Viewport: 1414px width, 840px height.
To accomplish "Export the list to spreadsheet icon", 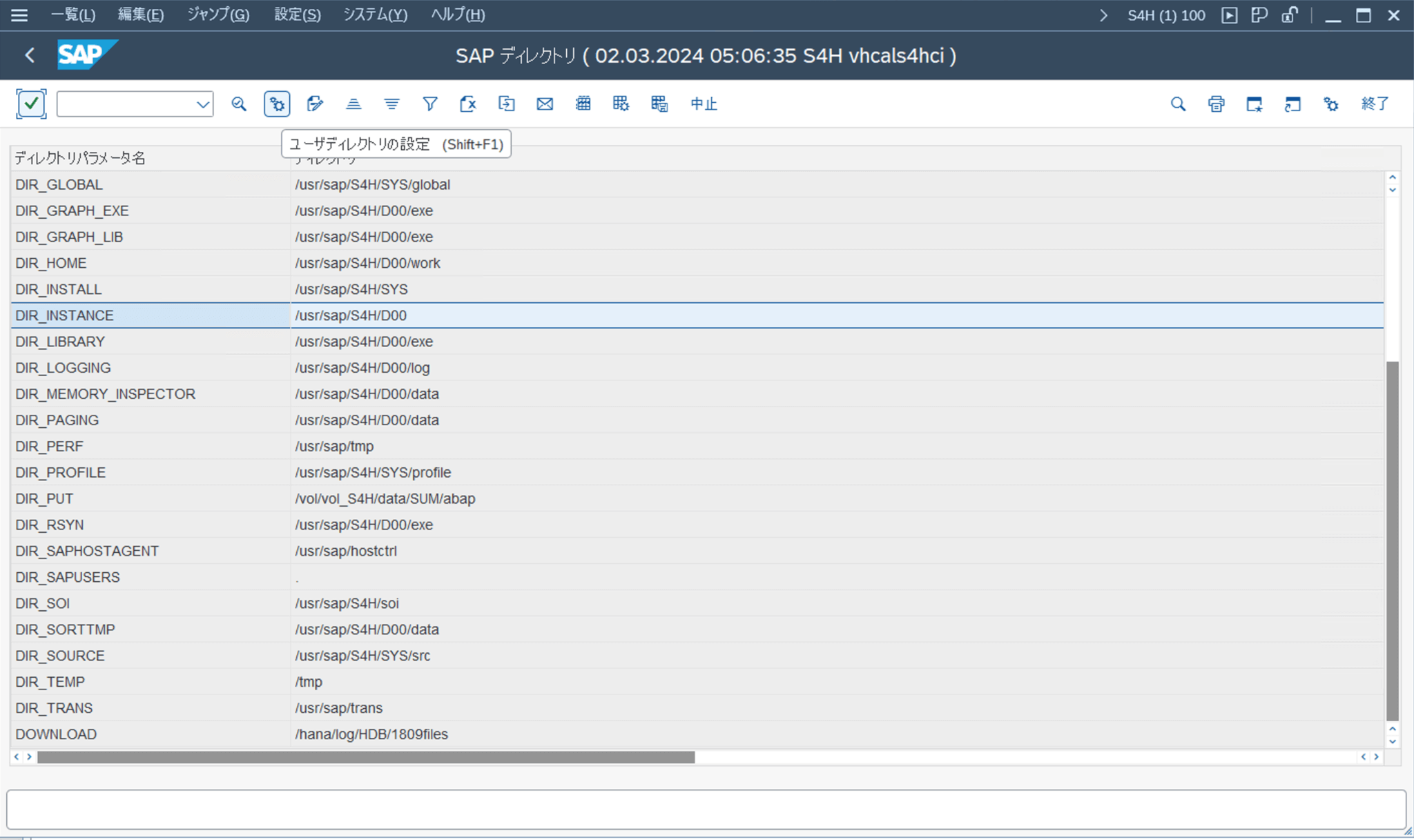I will 583,104.
